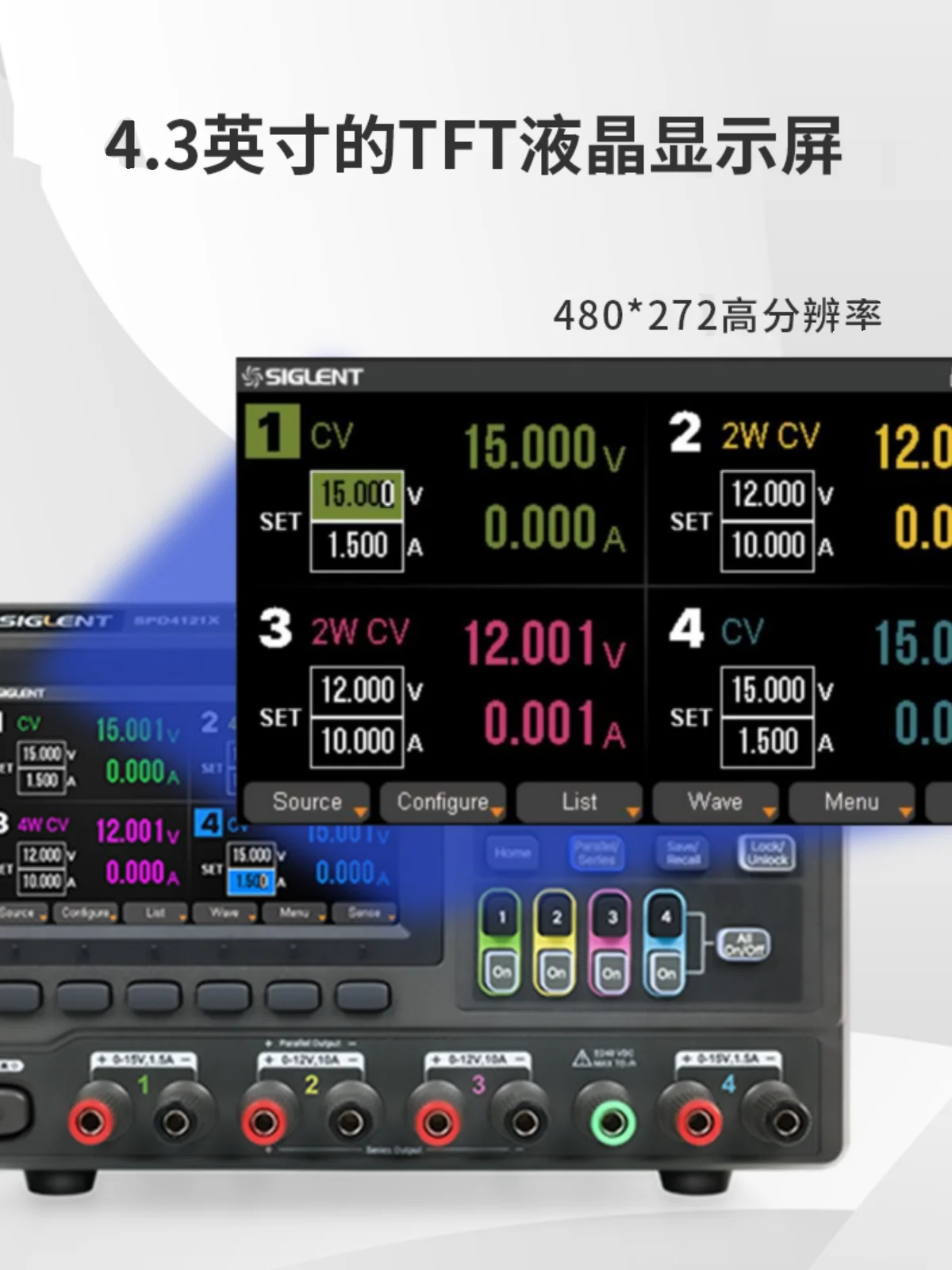The width and height of the screenshot is (952, 1270).
Task: Select channel 3 black negative terminal
Action: (524, 1121)
